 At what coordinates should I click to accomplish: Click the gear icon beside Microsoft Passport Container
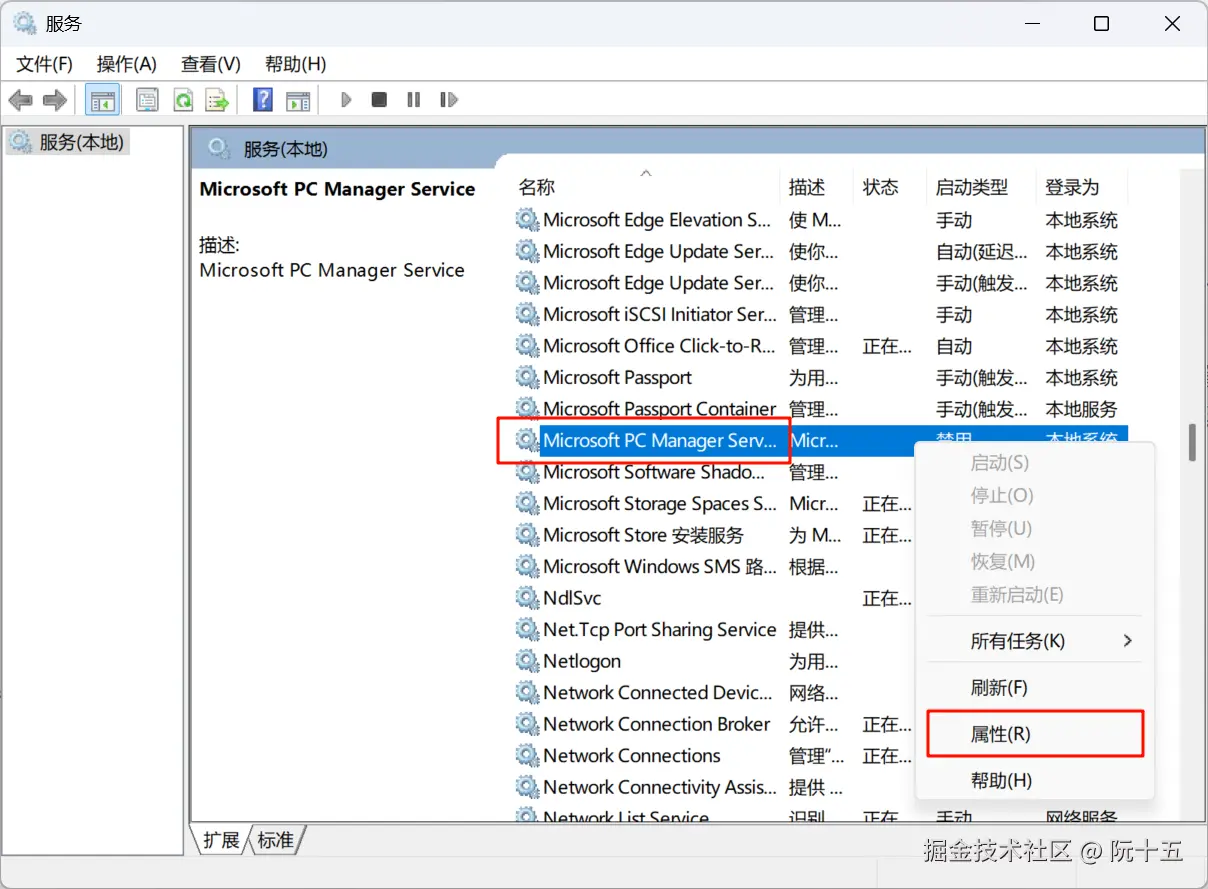[x=527, y=409]
